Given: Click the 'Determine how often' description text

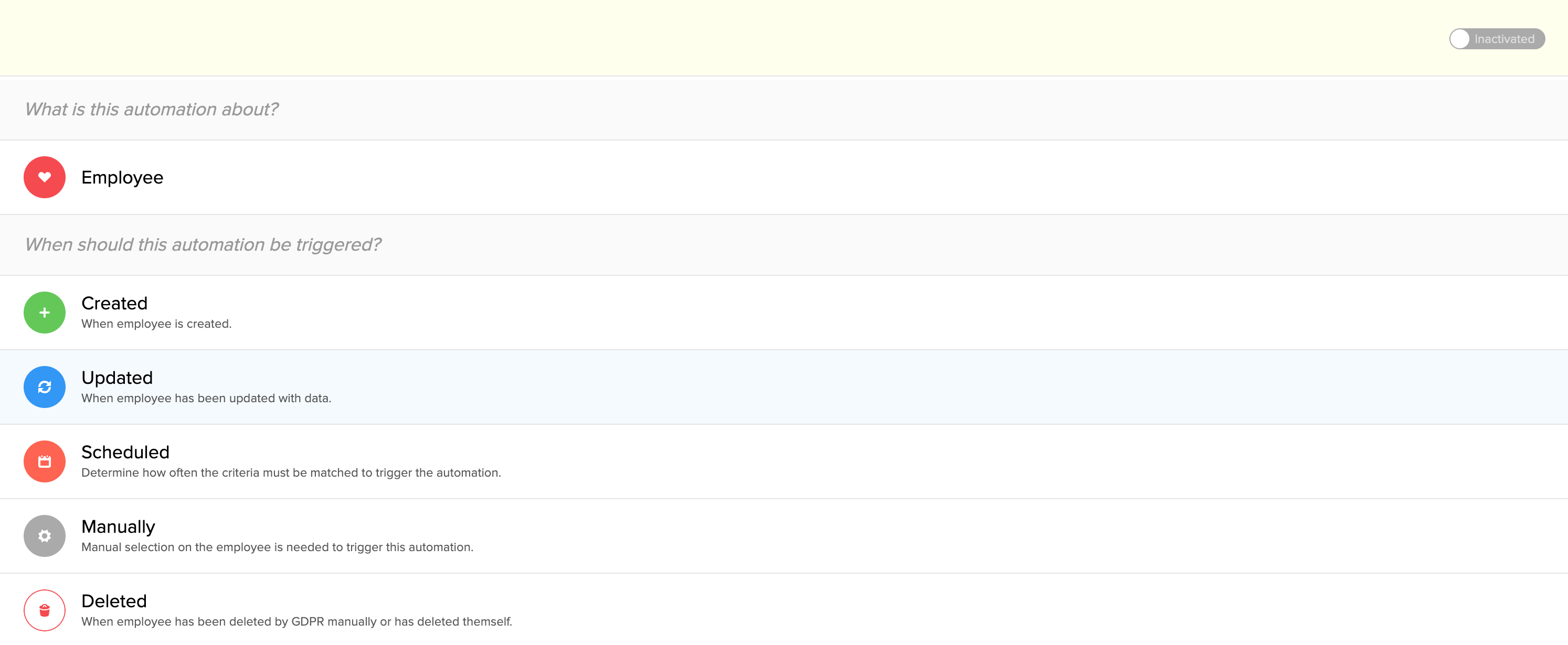Looking at the screenshot, I should [291, 473].
